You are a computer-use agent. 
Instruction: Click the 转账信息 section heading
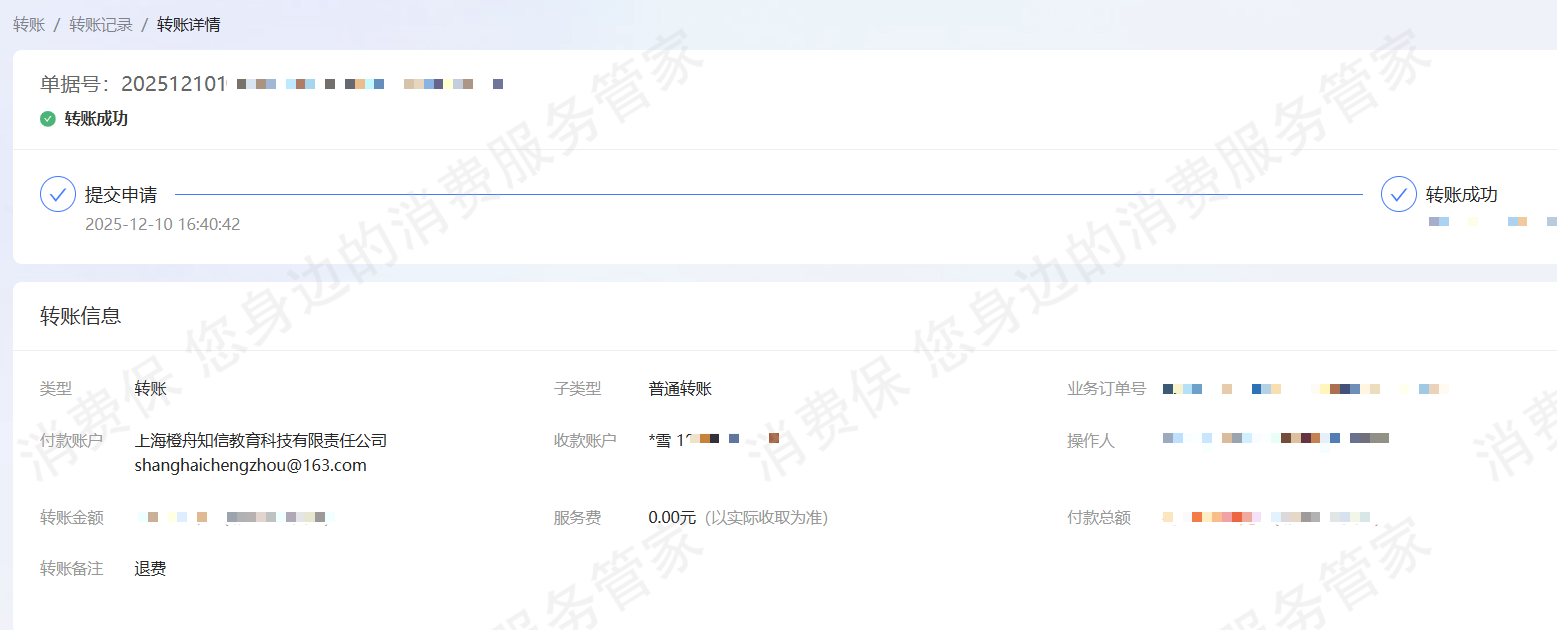tap(81, 317)
